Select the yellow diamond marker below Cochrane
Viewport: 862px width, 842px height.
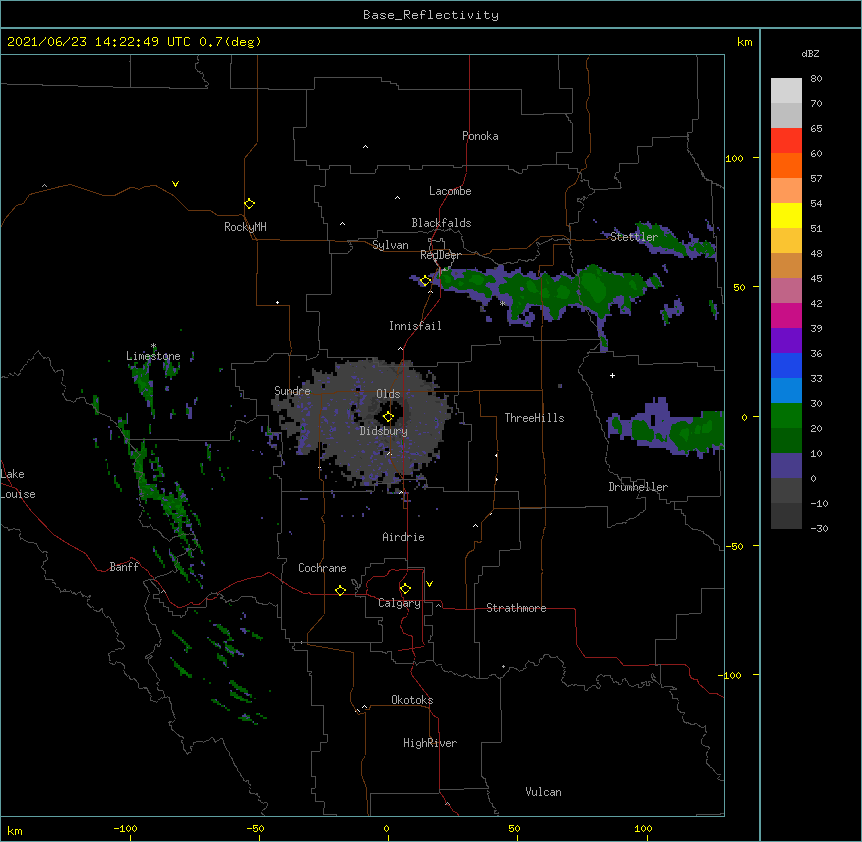(340, 590)
